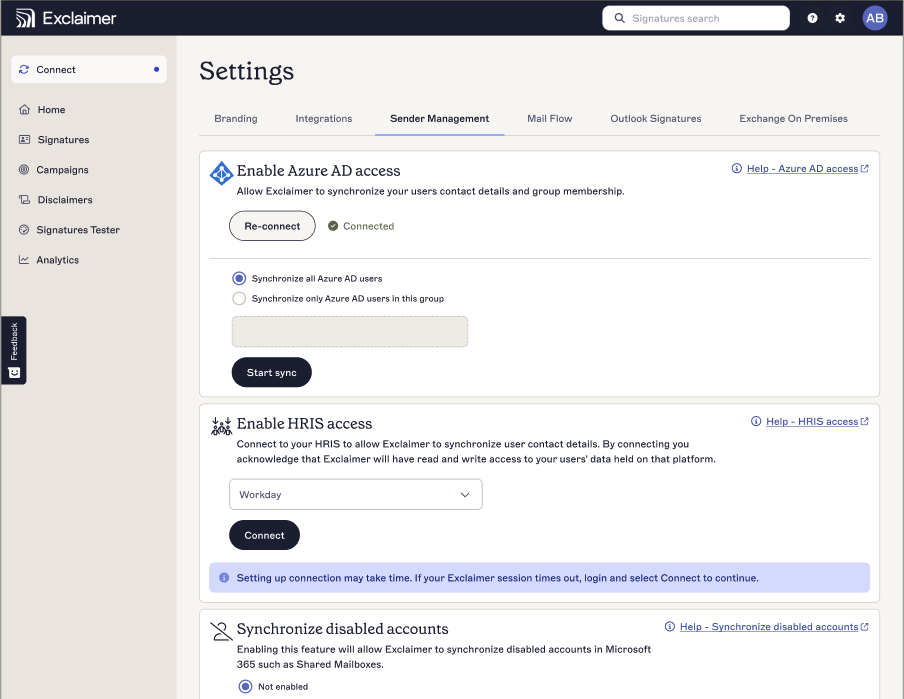904x699 pixels.
Task: Open the settings gear in the top bar
Action: point(840,18)
